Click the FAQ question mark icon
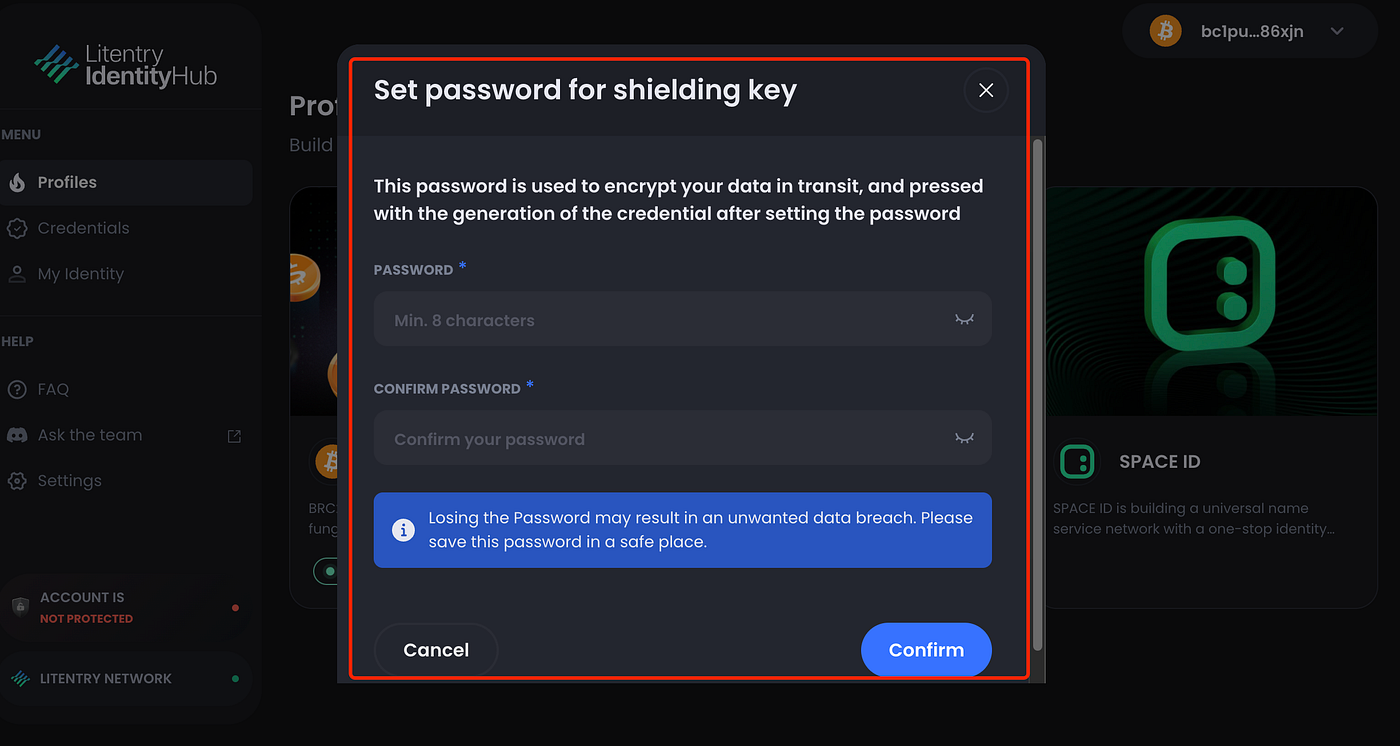 [17, 389]
